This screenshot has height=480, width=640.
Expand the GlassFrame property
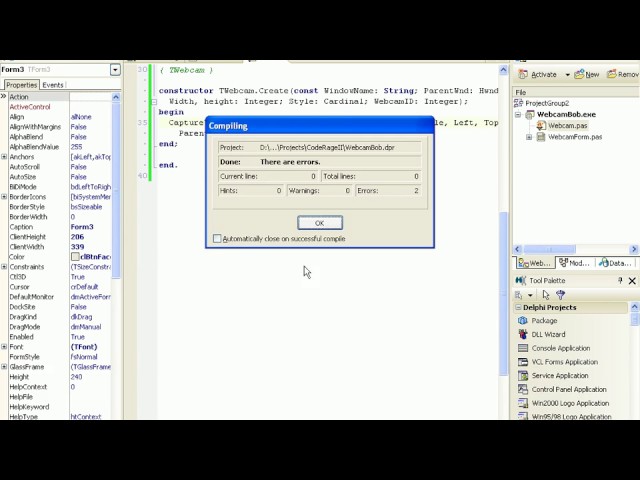coord(4,367)
